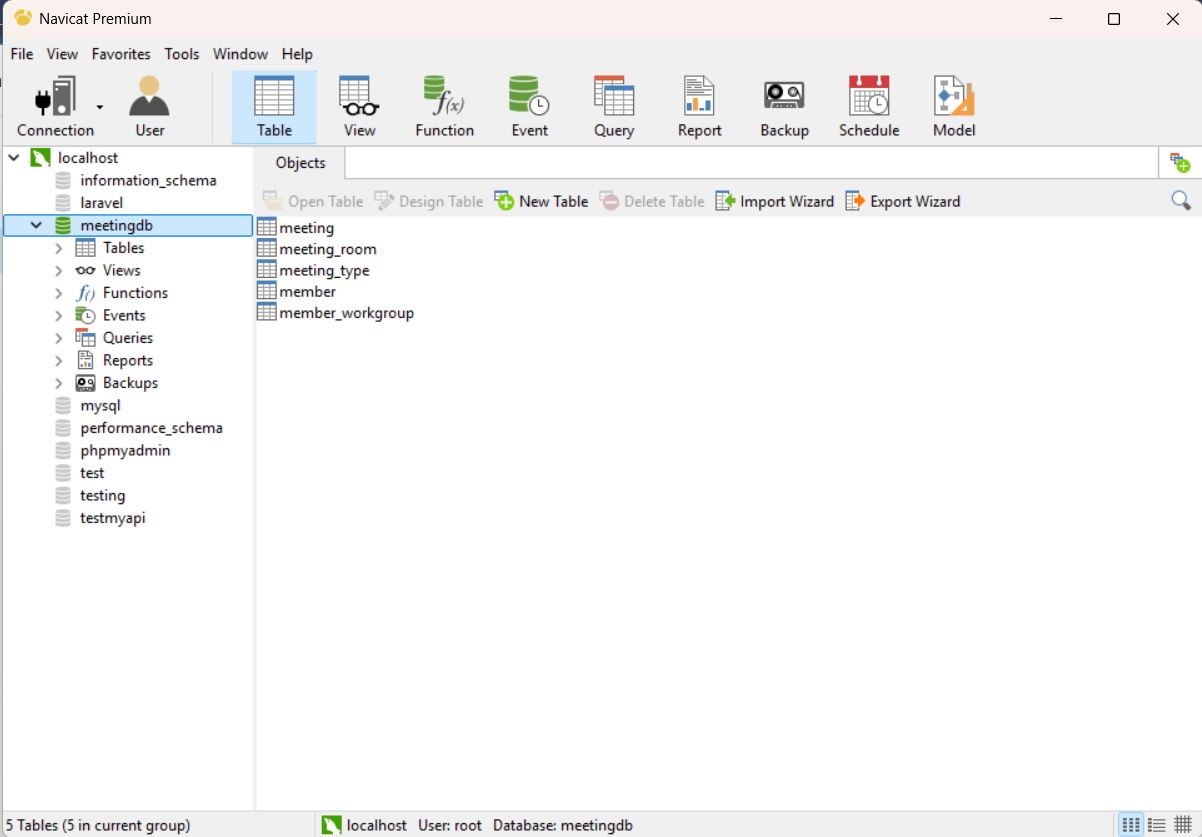Open the Tools menu
This screenshot has height=837, width=1202.
[x=182, y=54]
